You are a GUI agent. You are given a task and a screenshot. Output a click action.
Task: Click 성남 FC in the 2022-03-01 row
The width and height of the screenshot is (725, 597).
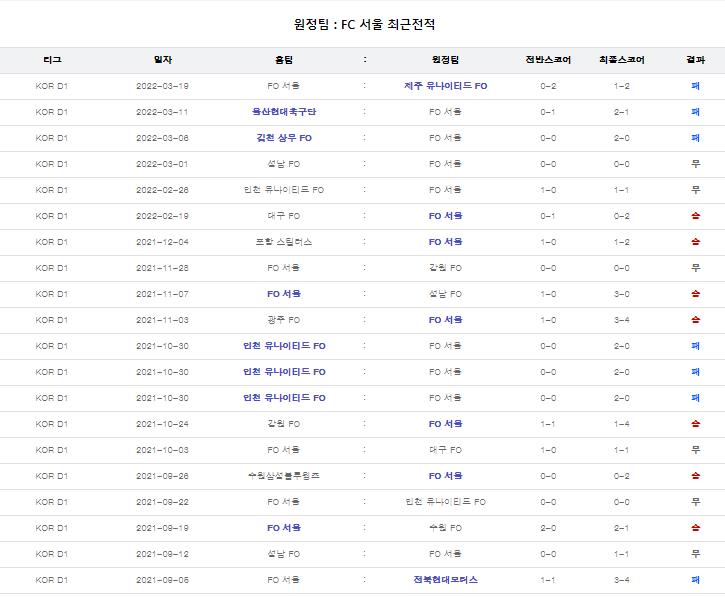[284, 164]
